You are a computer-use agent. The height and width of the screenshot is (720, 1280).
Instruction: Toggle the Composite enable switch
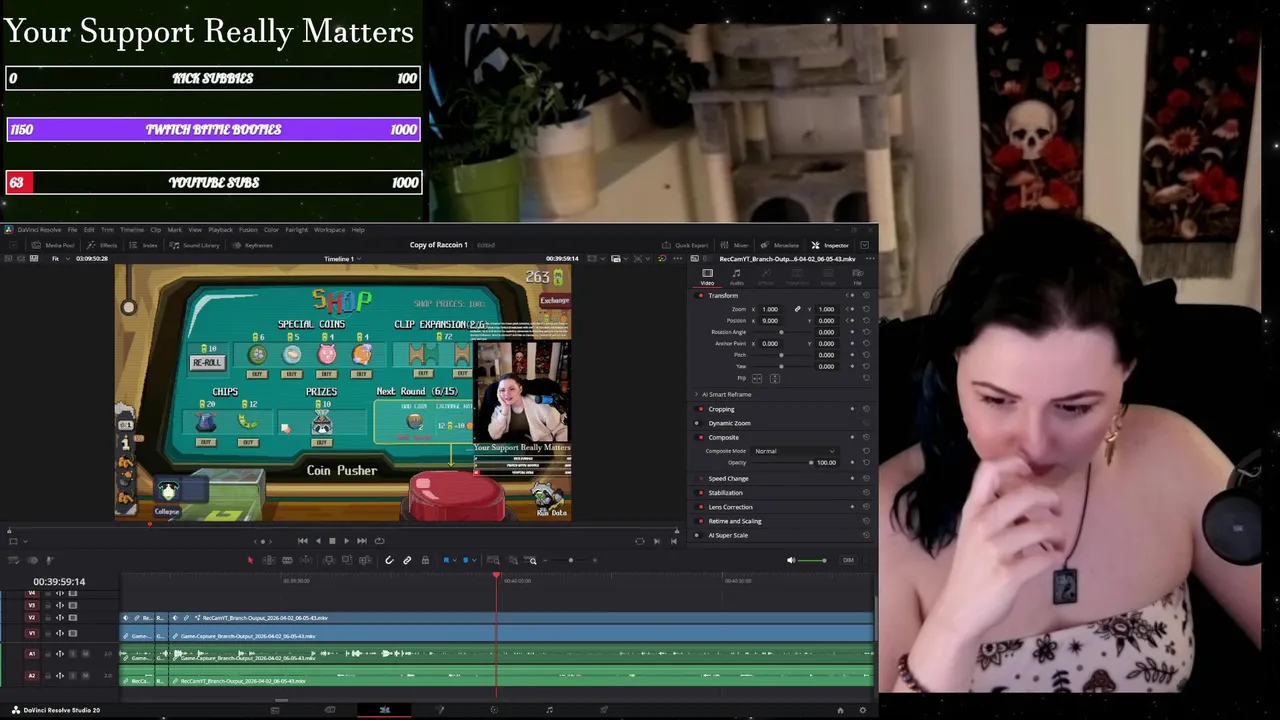[x=699, y=437]
